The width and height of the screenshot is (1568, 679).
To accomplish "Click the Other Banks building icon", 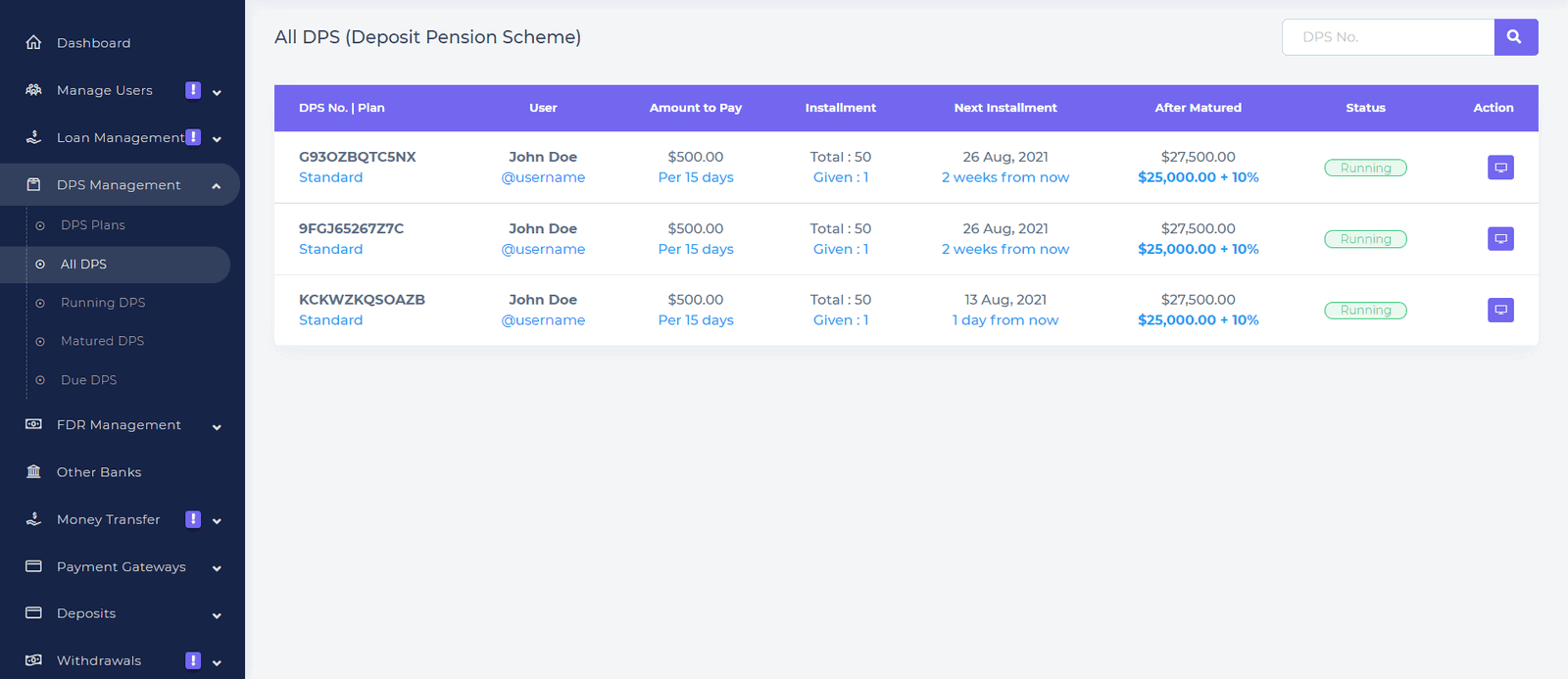I will [x=33, y=471].
